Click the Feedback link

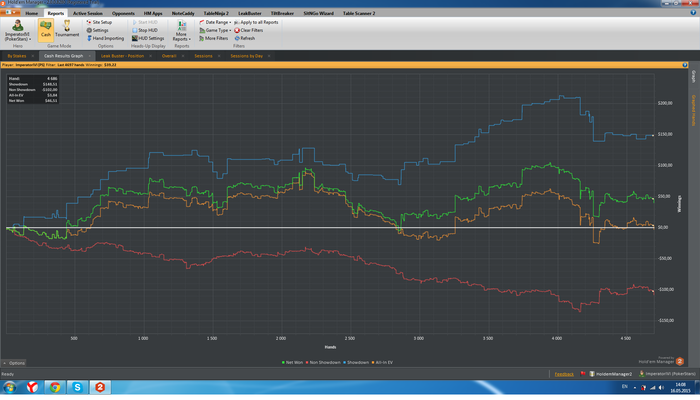564,375
